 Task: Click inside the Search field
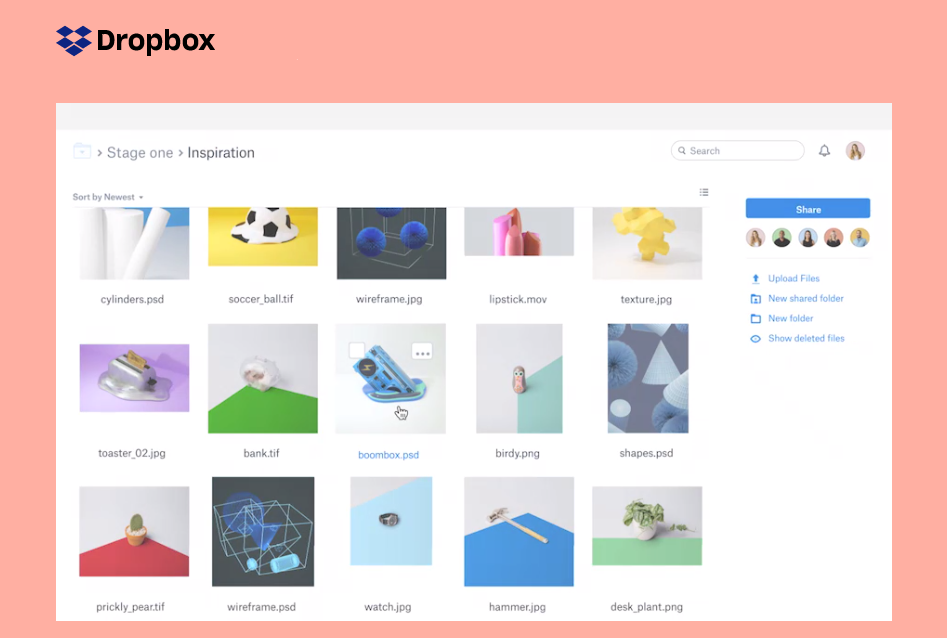click(740, 151)
